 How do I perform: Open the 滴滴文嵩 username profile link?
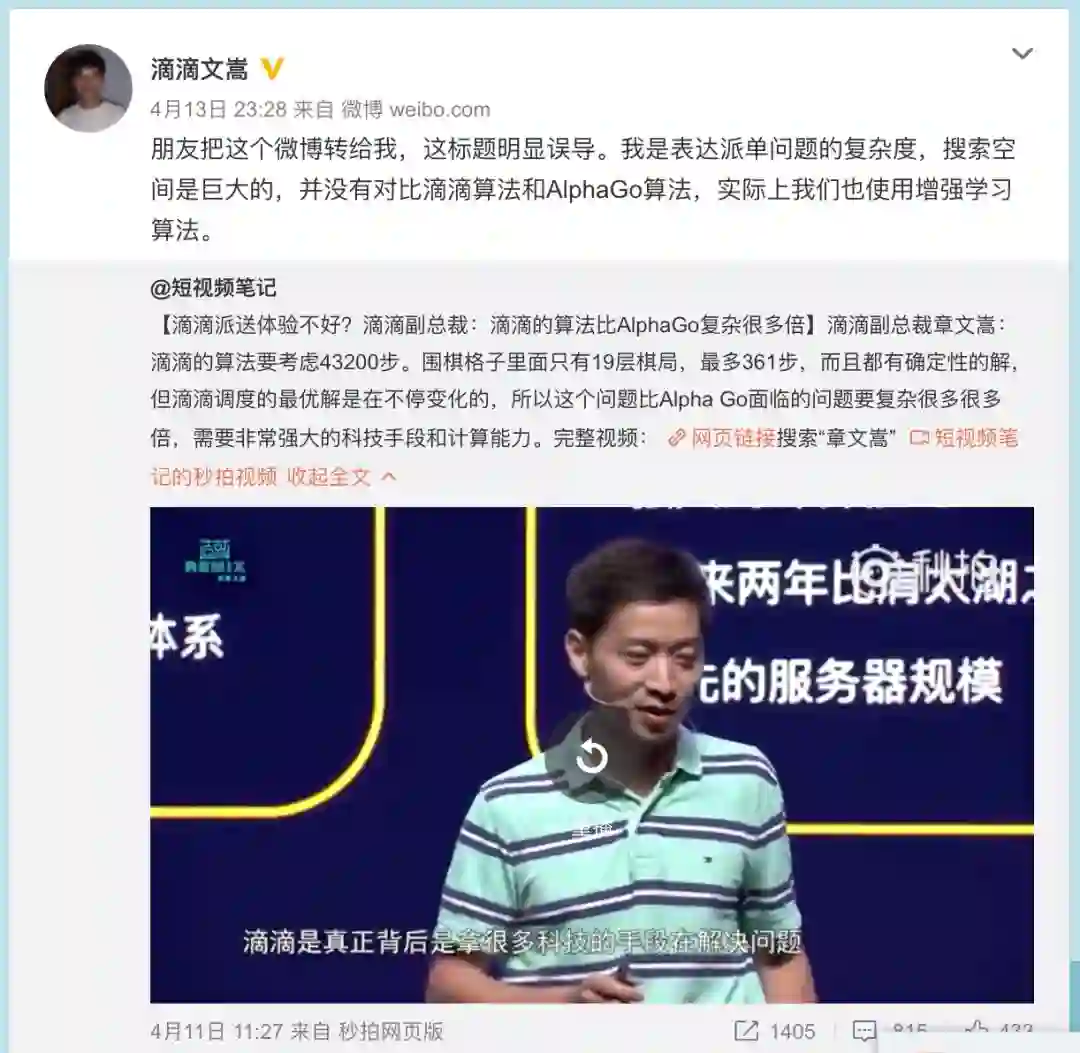pyautogui.click(x=199, y=69)
